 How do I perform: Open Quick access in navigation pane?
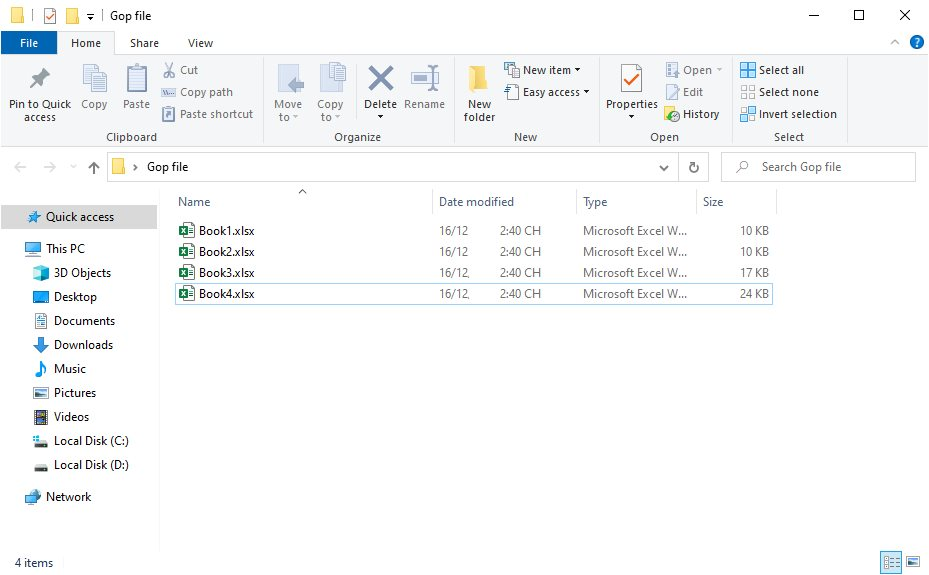79,217
